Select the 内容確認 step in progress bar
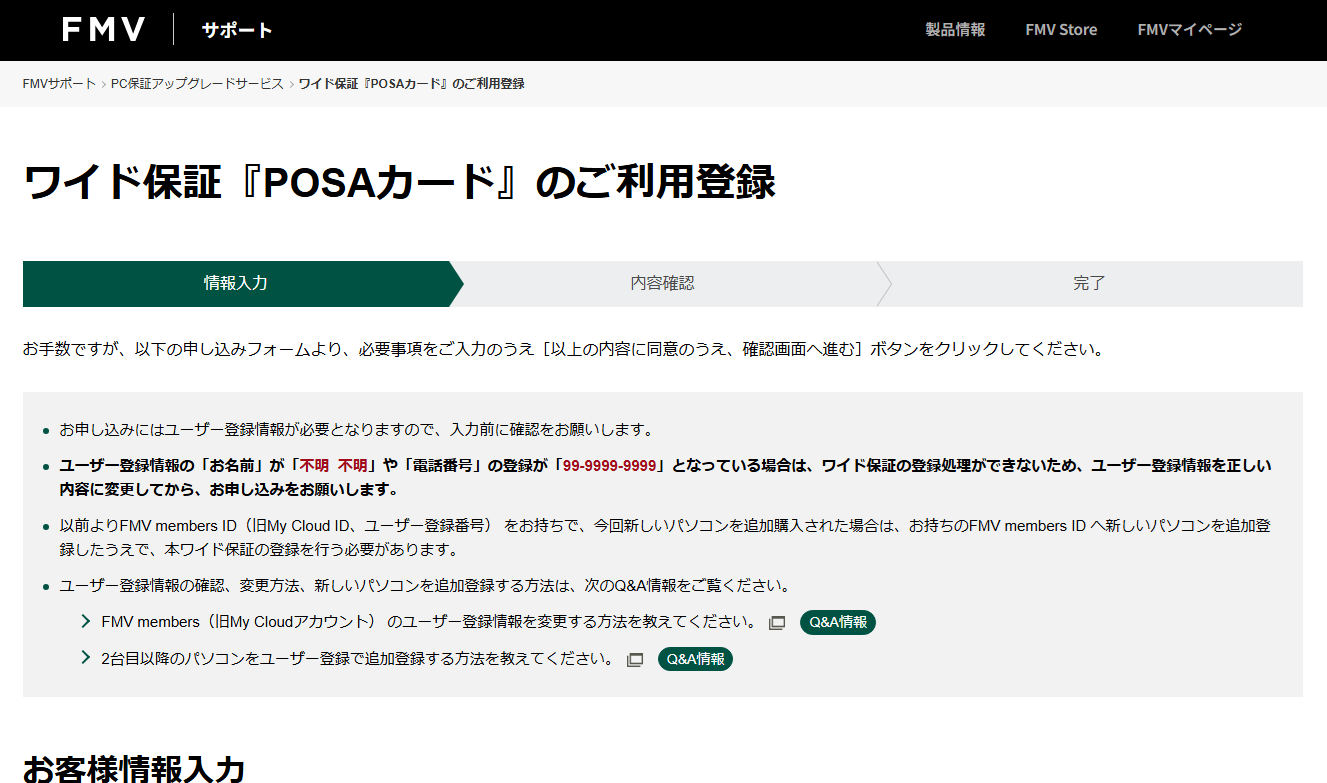 (662, 283)
